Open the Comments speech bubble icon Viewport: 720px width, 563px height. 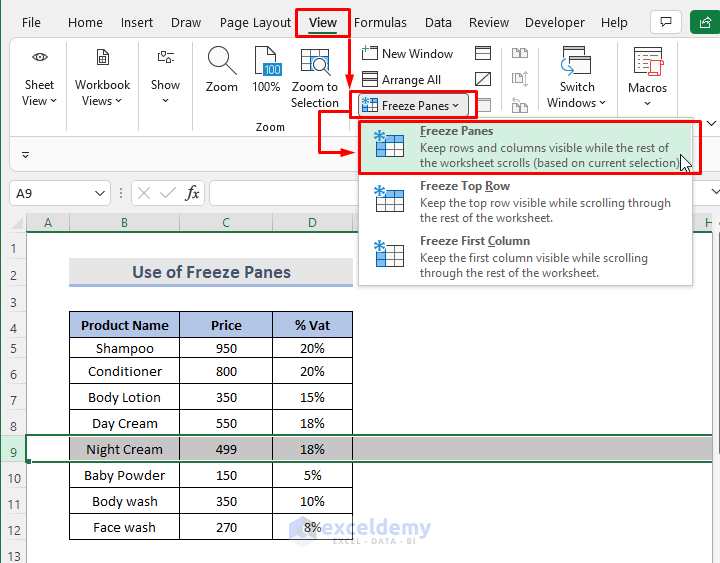(x=666, y=22)
